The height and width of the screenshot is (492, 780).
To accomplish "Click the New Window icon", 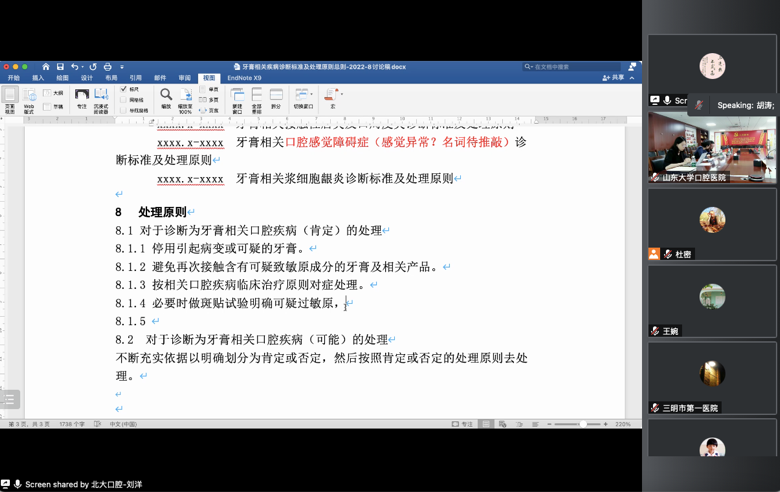I will [x=237, y=97].
